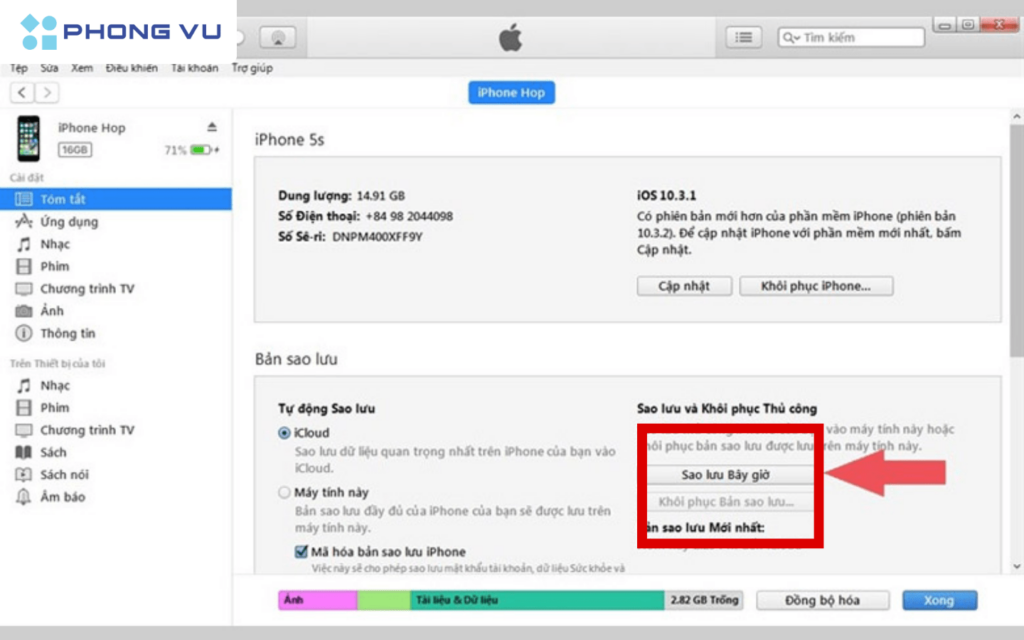Open Âm báo in the device sidebar
The image size is (1024, 640).
(62, 497)
